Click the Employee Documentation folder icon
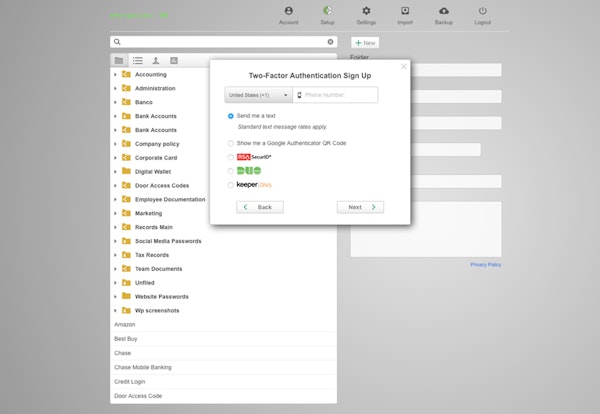The height and width of the screenshot is (414, 600). (x=126, y=199)
